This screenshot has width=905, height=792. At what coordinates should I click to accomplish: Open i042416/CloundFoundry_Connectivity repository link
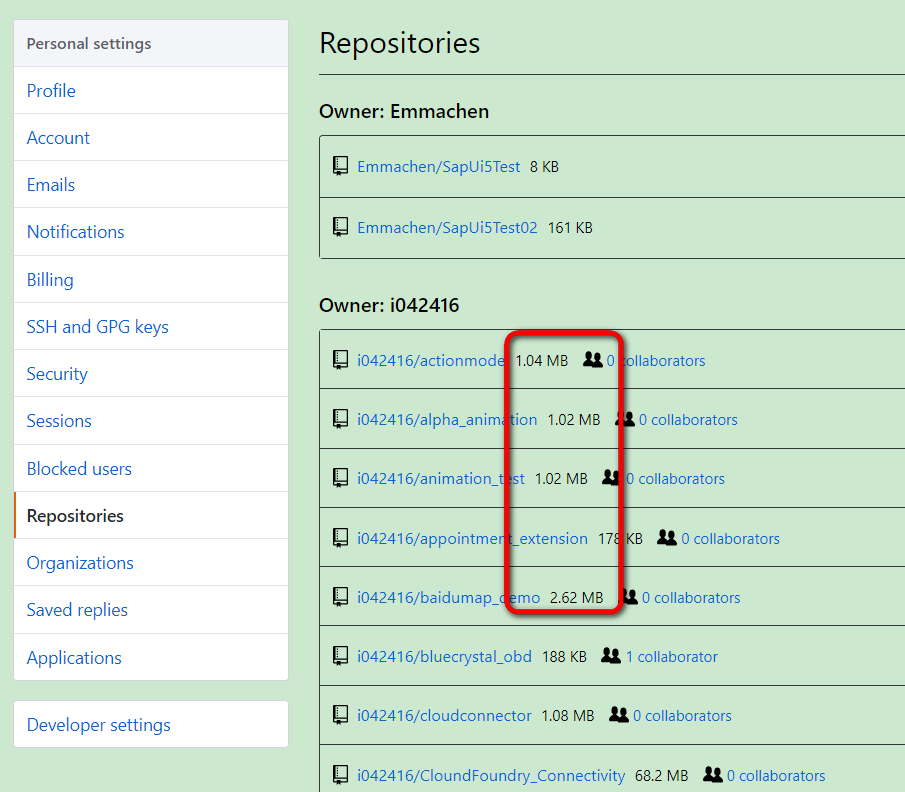click(491, 775)
